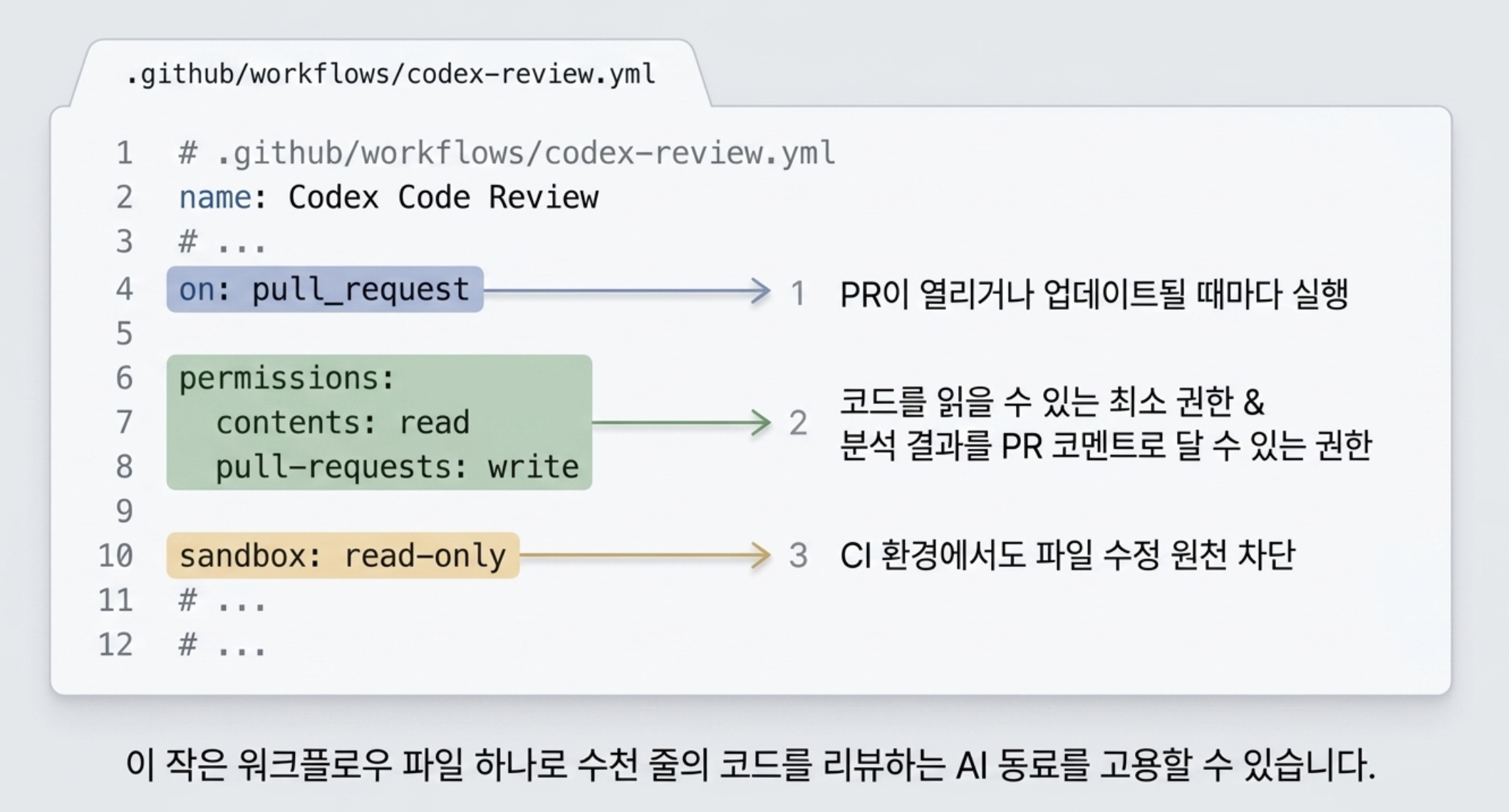Click the explanation 'CI 환경에서도 파일 수정 원천 차단'

point(1067,555)
